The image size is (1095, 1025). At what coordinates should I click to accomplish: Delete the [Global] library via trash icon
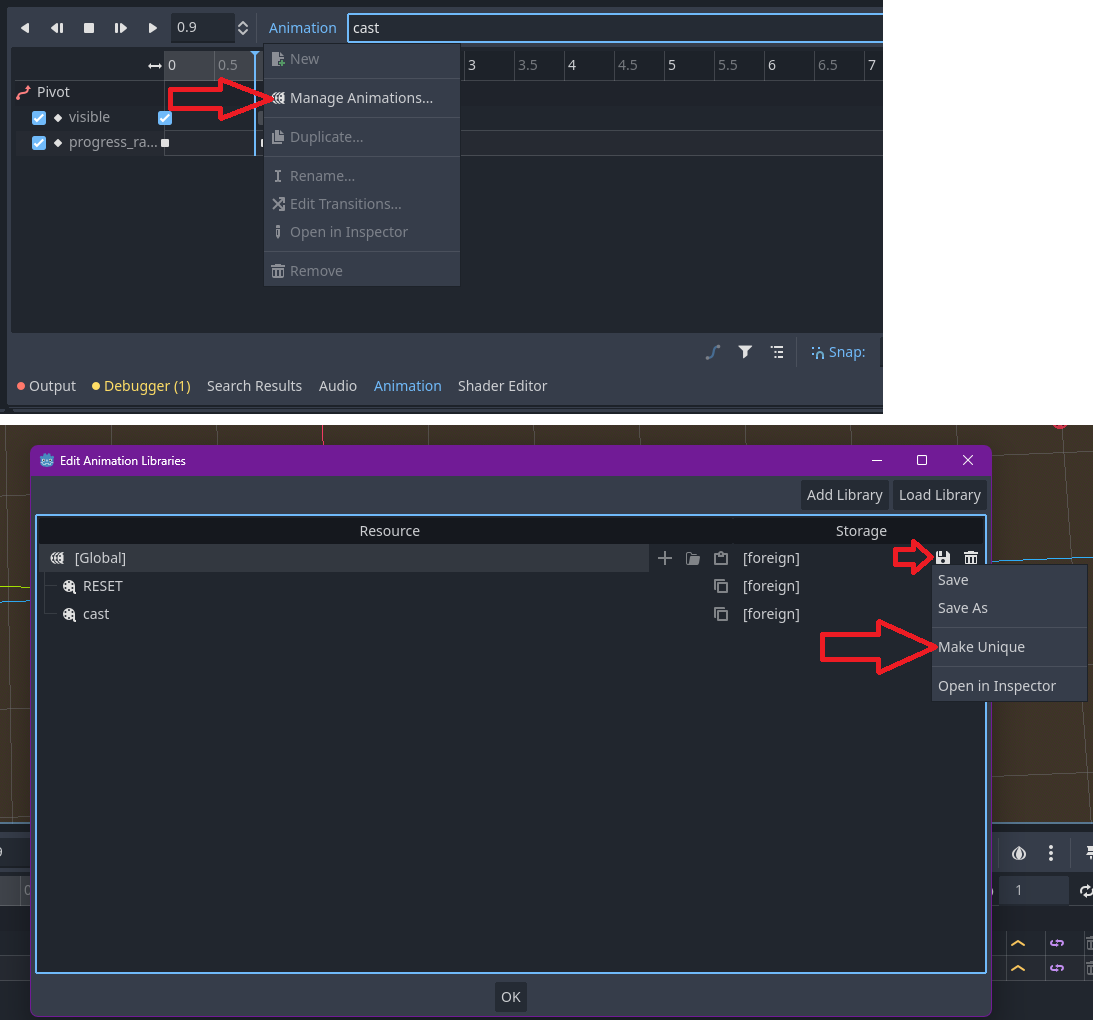[x=970, y=557]
